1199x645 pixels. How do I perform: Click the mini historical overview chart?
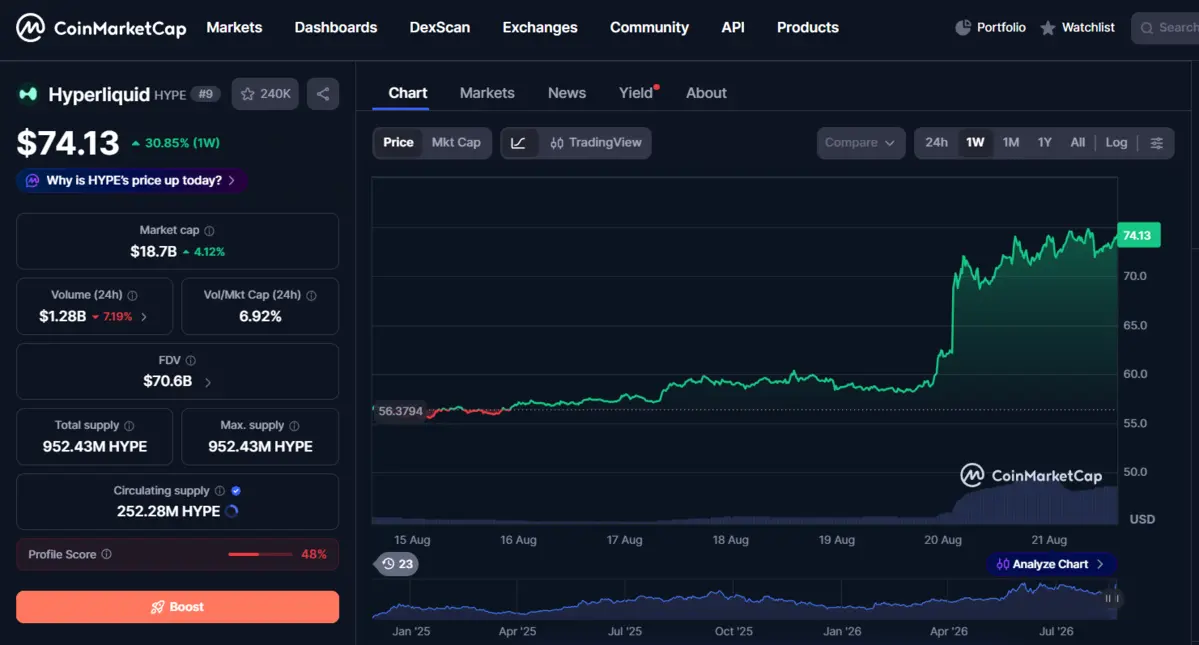746,600
